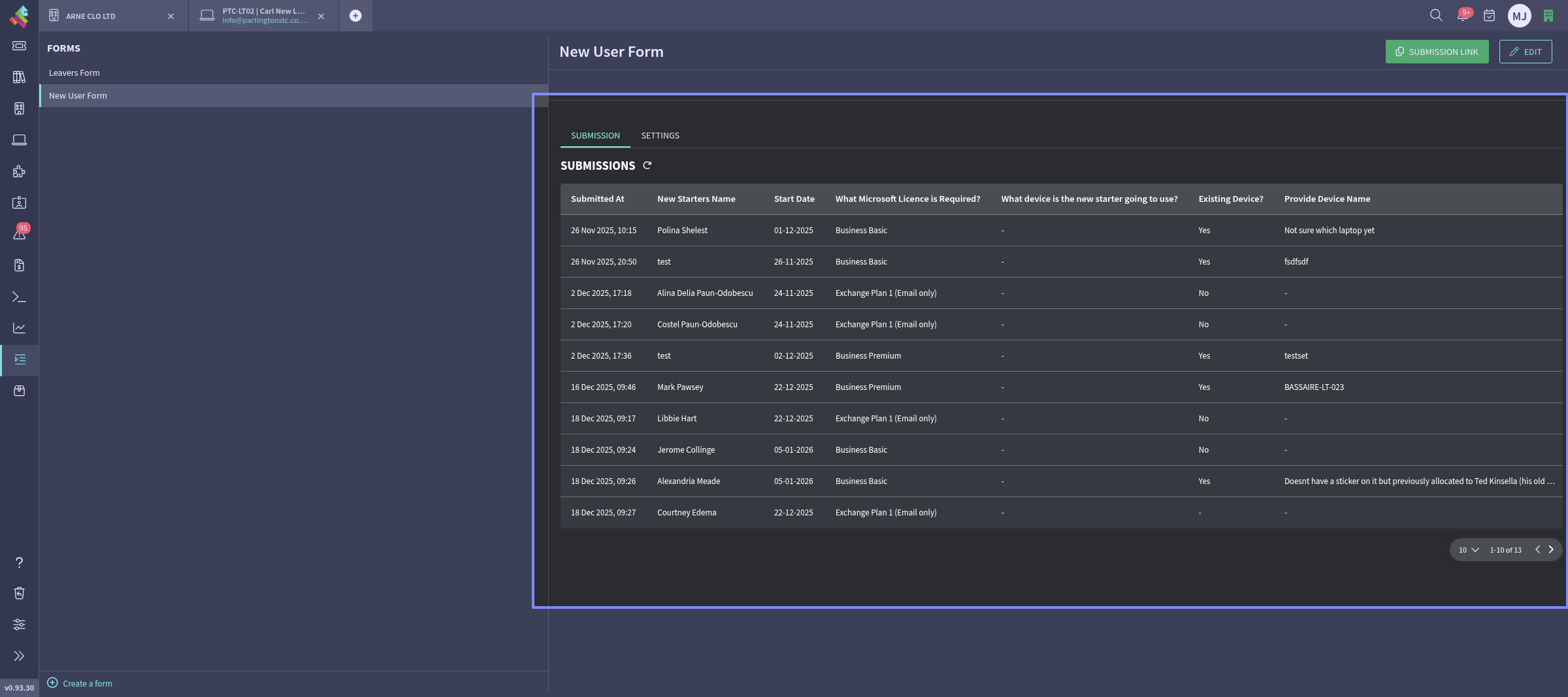This screenshot has height=697, width=1568.
Task: Select the highlighted forms icon in the sidebar
Action: (x=20, y=359)
